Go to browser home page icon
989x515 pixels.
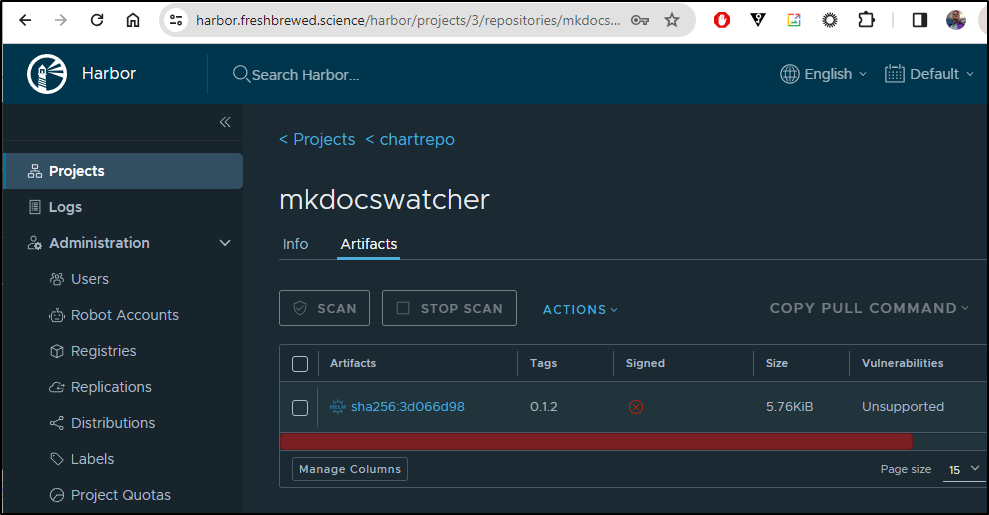[132, 20]
